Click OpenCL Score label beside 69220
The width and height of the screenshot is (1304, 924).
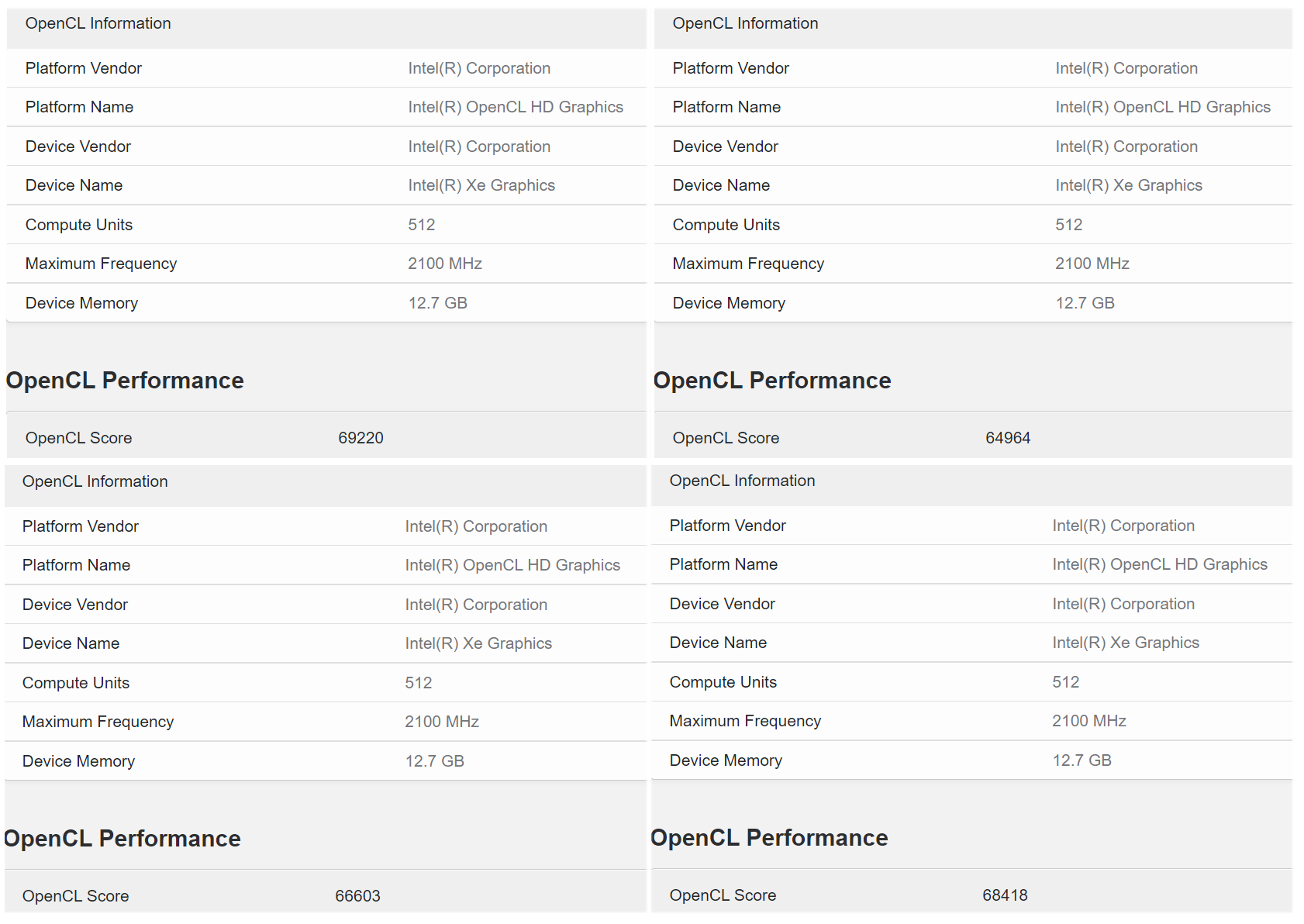pyautogui.click(x=78, y=438)
